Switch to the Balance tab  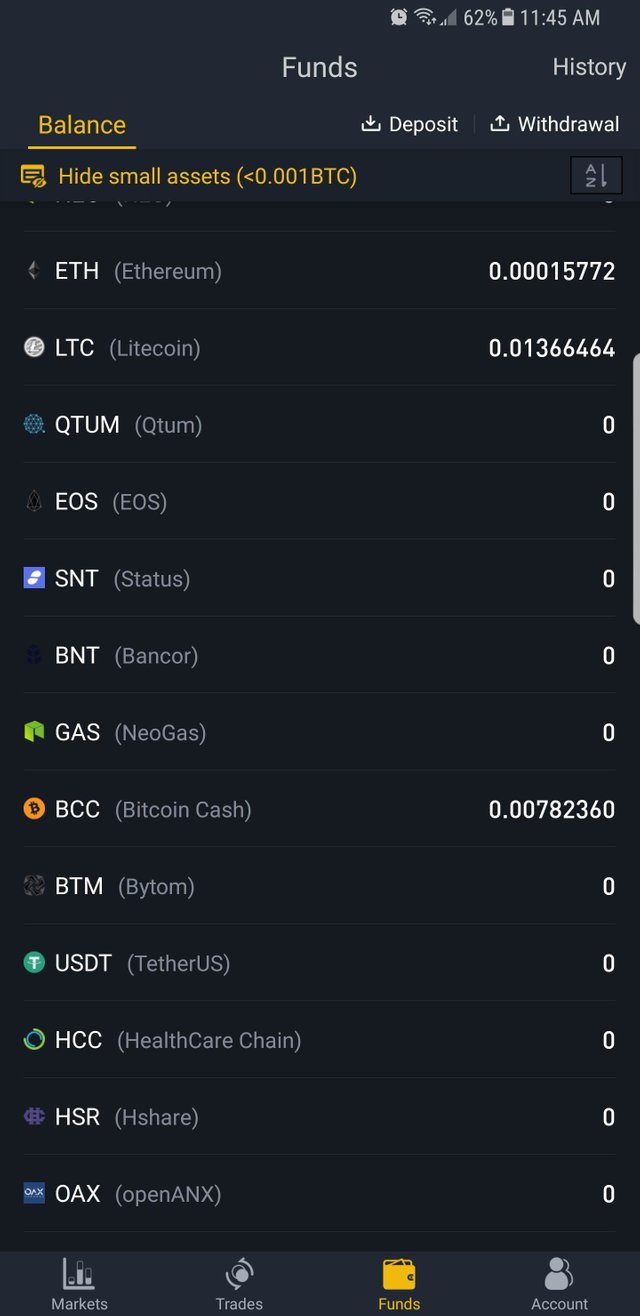[x=81, y=124]
